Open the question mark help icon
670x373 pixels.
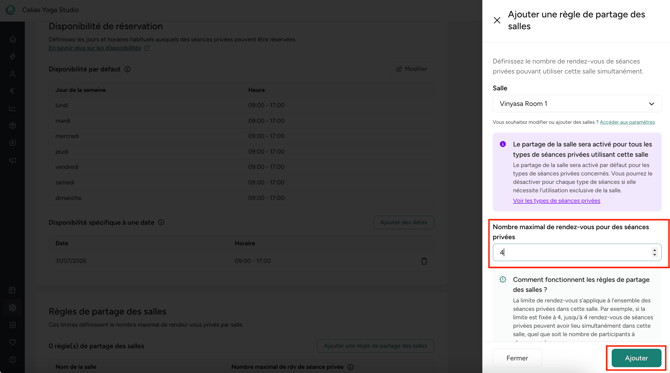(12, 360)
